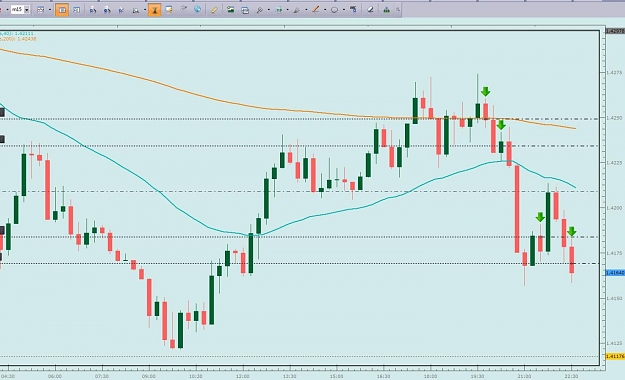
Task: Click the green hierarchy tree icon
Action: click(x=387, y=10)
